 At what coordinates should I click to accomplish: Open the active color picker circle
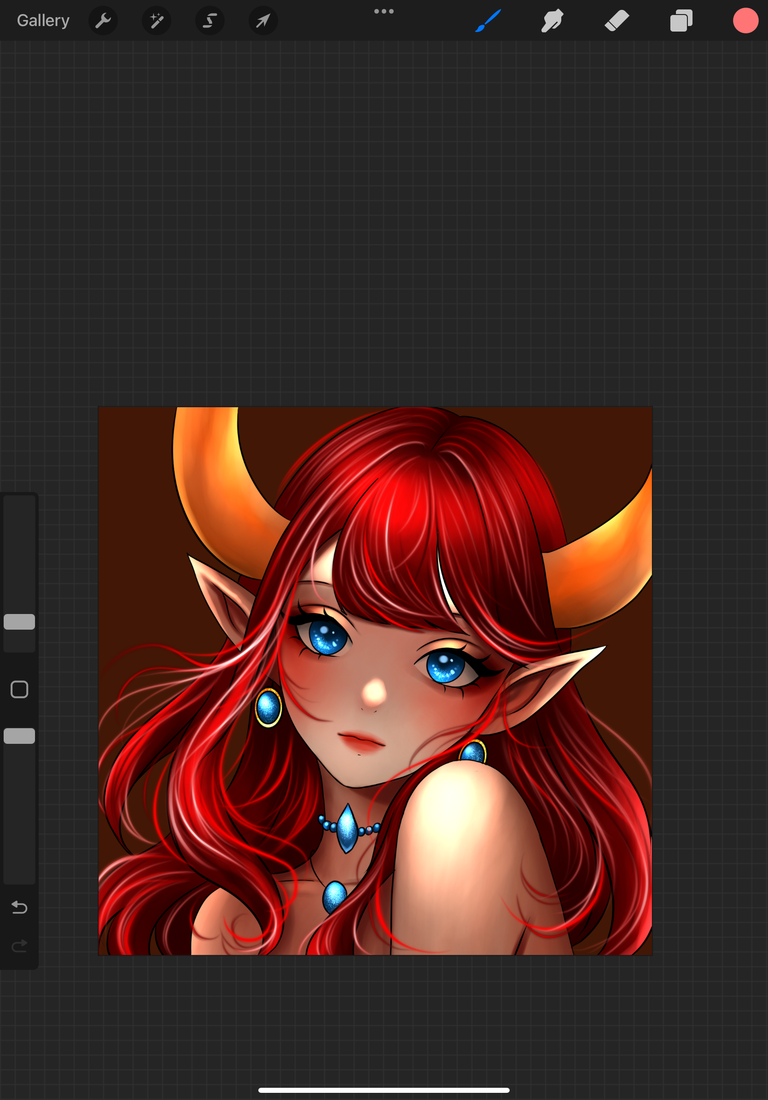pos(746,20)
